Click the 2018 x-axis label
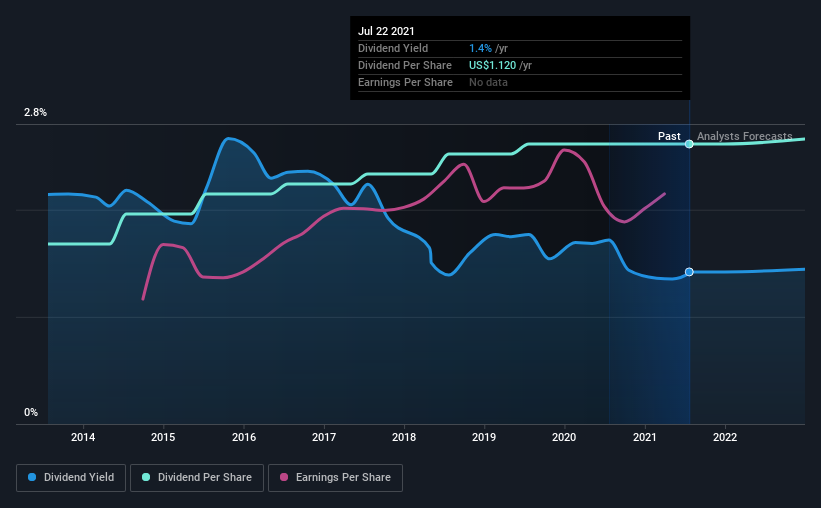Screen dimensions: 821x508 pyautogui.click(x=404, y=437)
